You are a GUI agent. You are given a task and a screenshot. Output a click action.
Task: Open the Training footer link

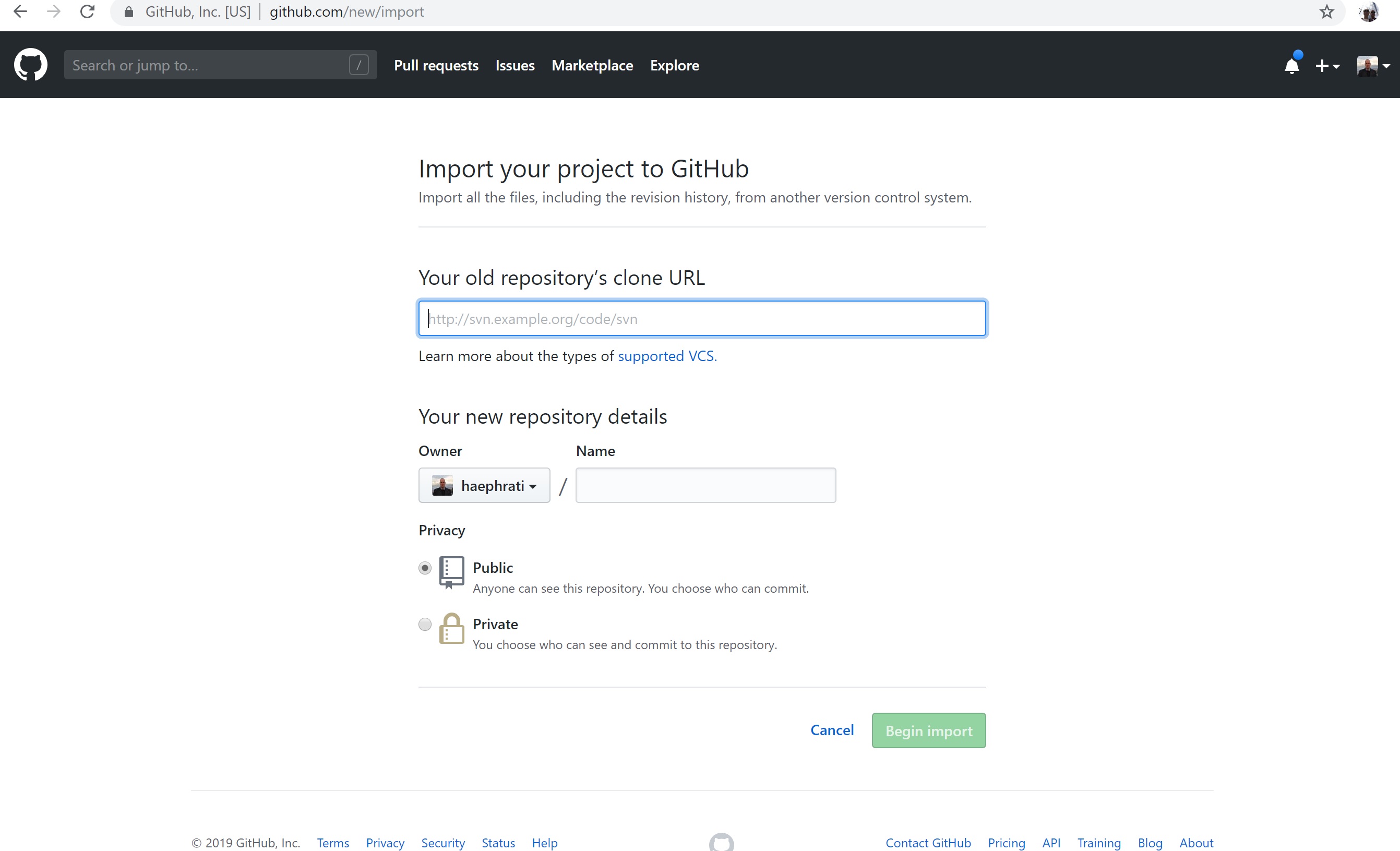click(x=1099, y=843)
